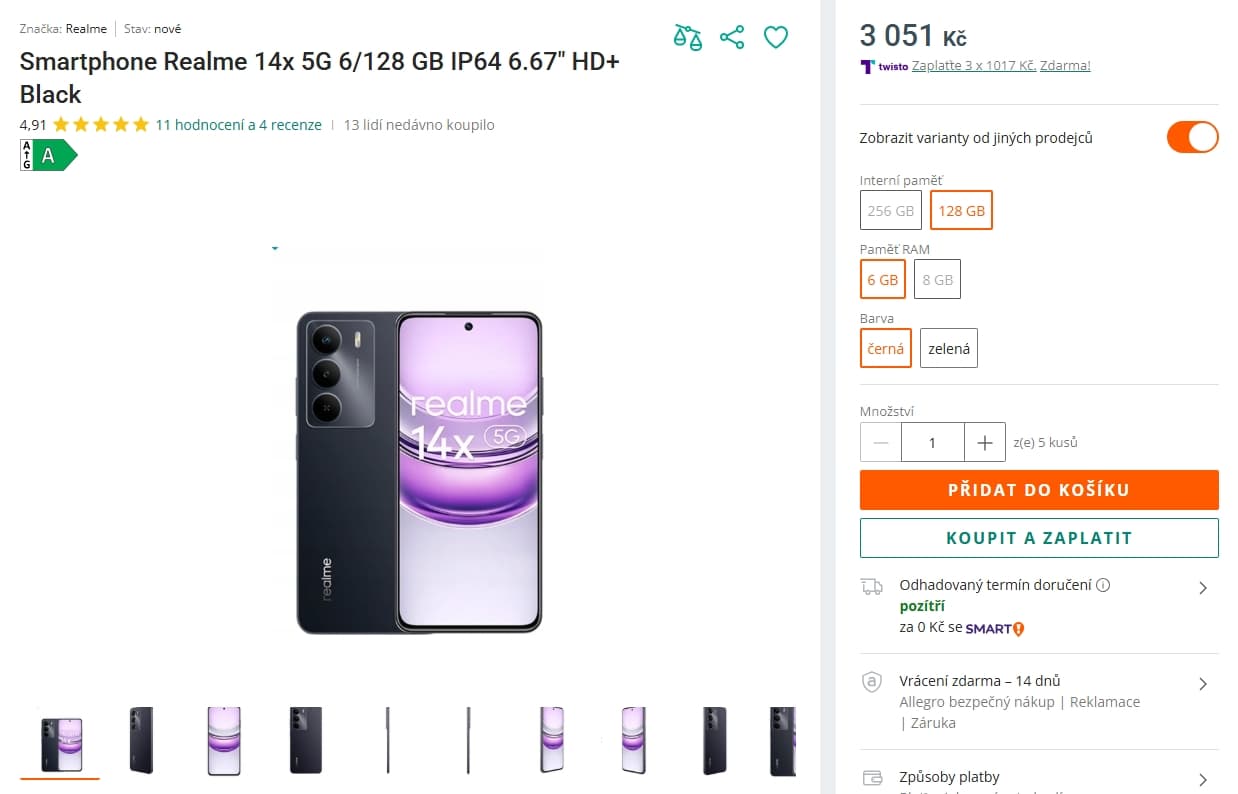Click the share icon
Image resolution: width=1238 pixels, height=794 pixels.
pyautogui.click(x=732, y=37)
